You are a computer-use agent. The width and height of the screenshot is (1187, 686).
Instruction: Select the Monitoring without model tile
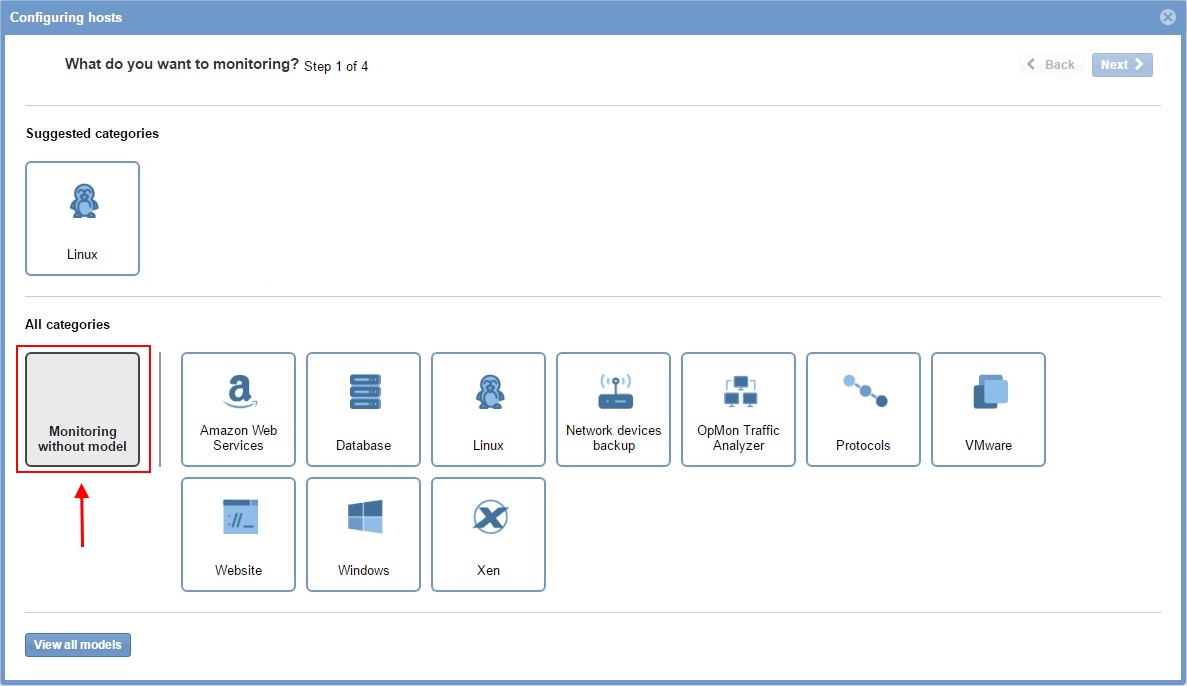pos(83,410)
